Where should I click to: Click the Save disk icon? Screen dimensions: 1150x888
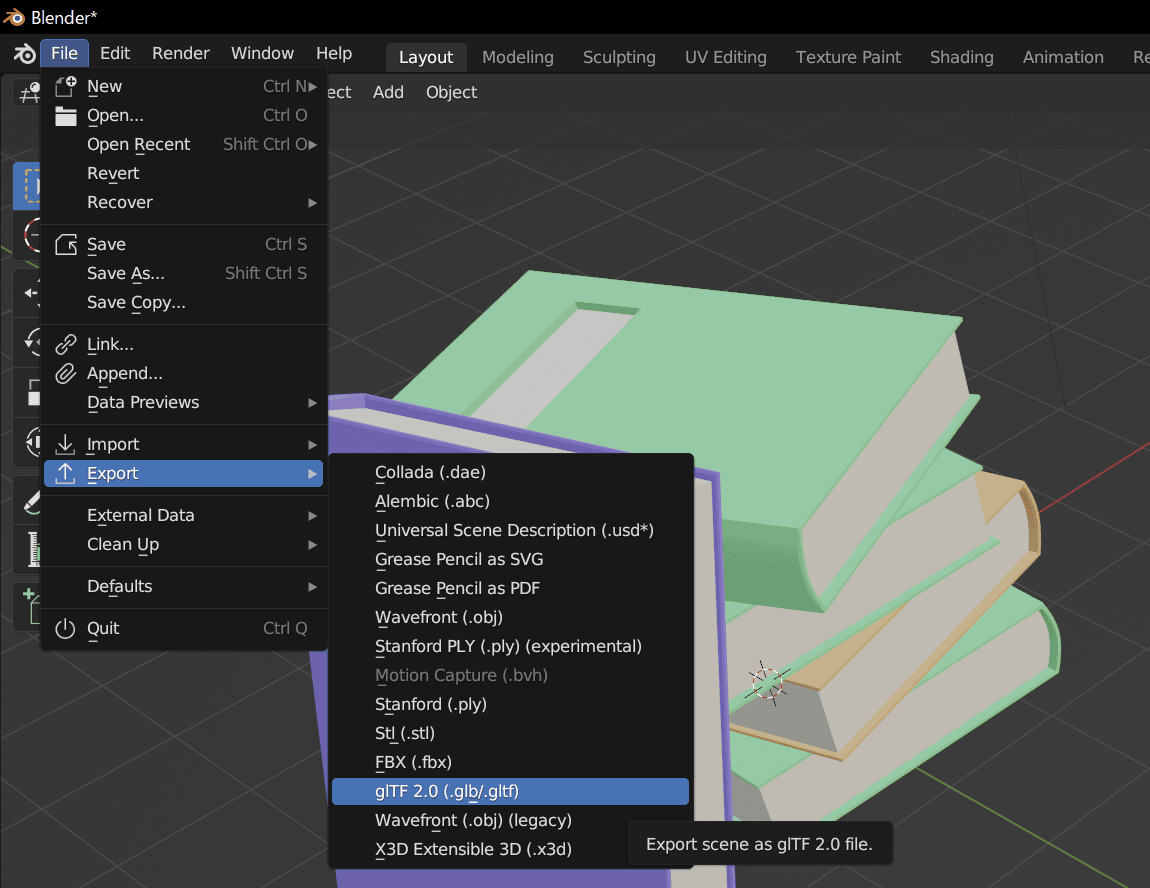coord(66,244)
